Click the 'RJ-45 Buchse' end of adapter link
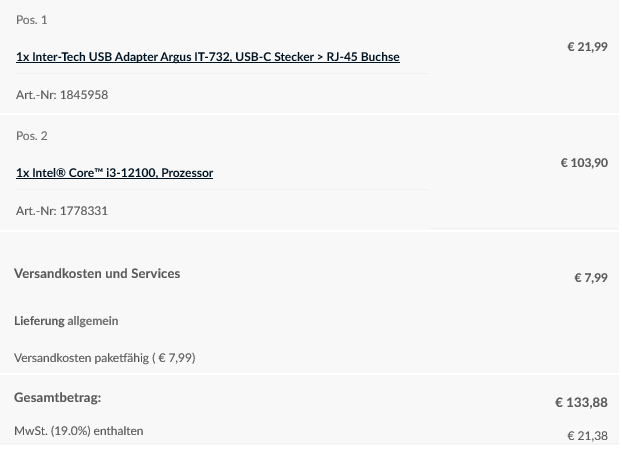 point(363,57)
